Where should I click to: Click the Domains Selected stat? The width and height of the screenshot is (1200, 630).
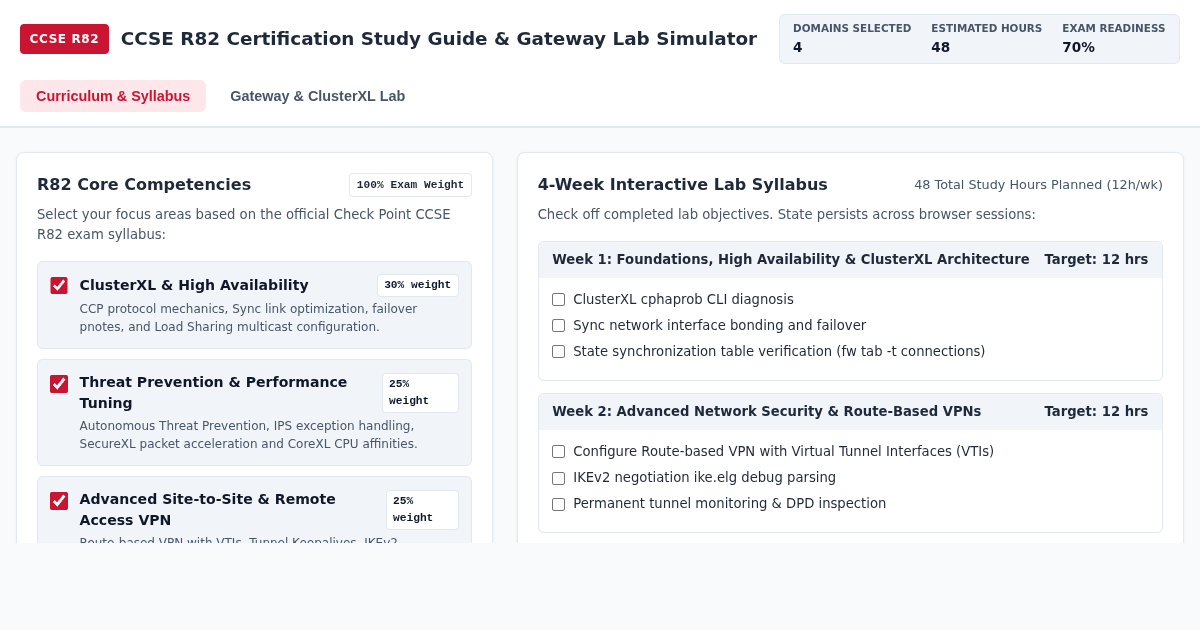coord(852,38)
